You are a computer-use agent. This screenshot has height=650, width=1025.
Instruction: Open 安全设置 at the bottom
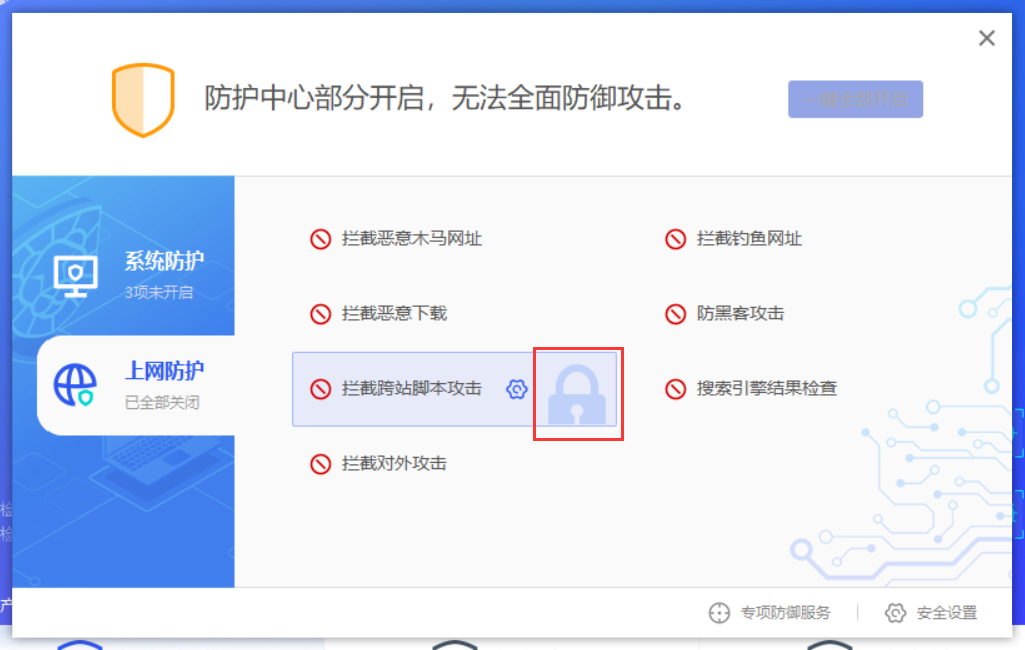pos(931,613)
